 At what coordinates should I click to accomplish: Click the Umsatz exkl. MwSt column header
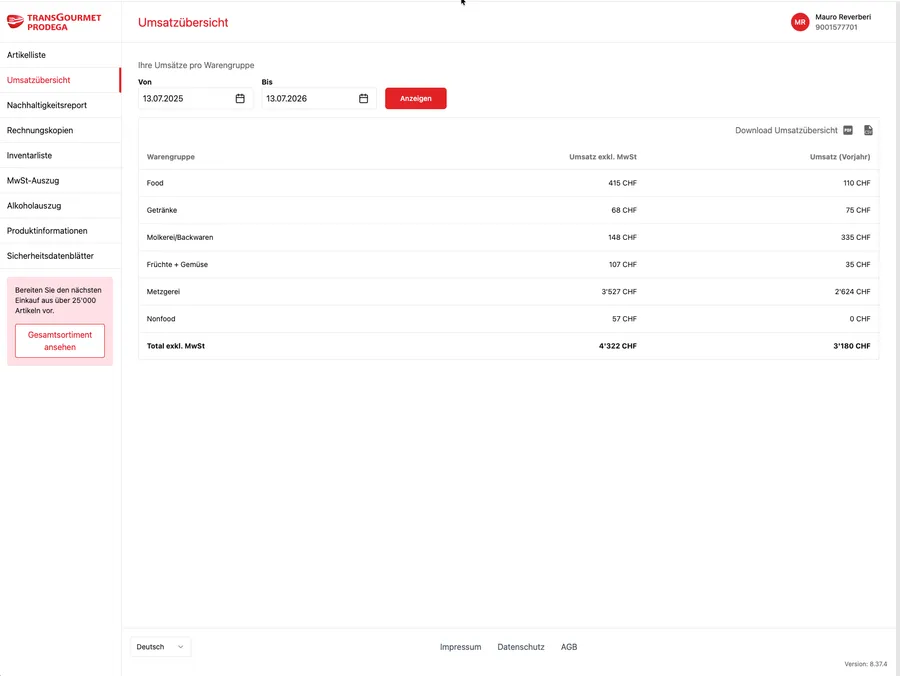pyautogui.click(x=603, y=157)
